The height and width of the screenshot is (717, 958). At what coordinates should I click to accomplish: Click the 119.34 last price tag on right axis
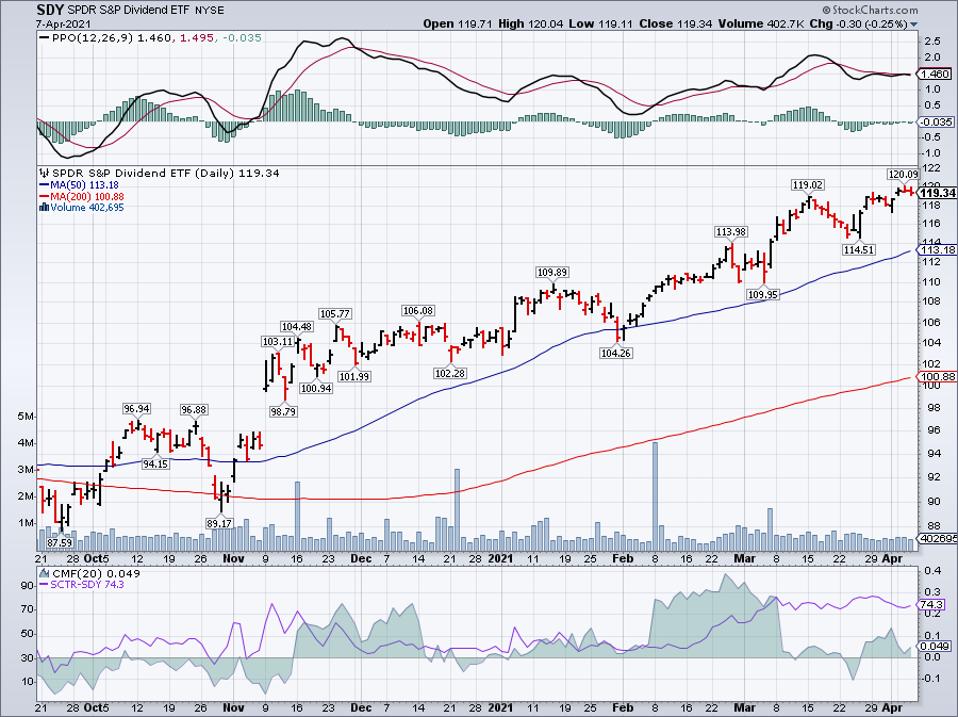click(937, 193)
